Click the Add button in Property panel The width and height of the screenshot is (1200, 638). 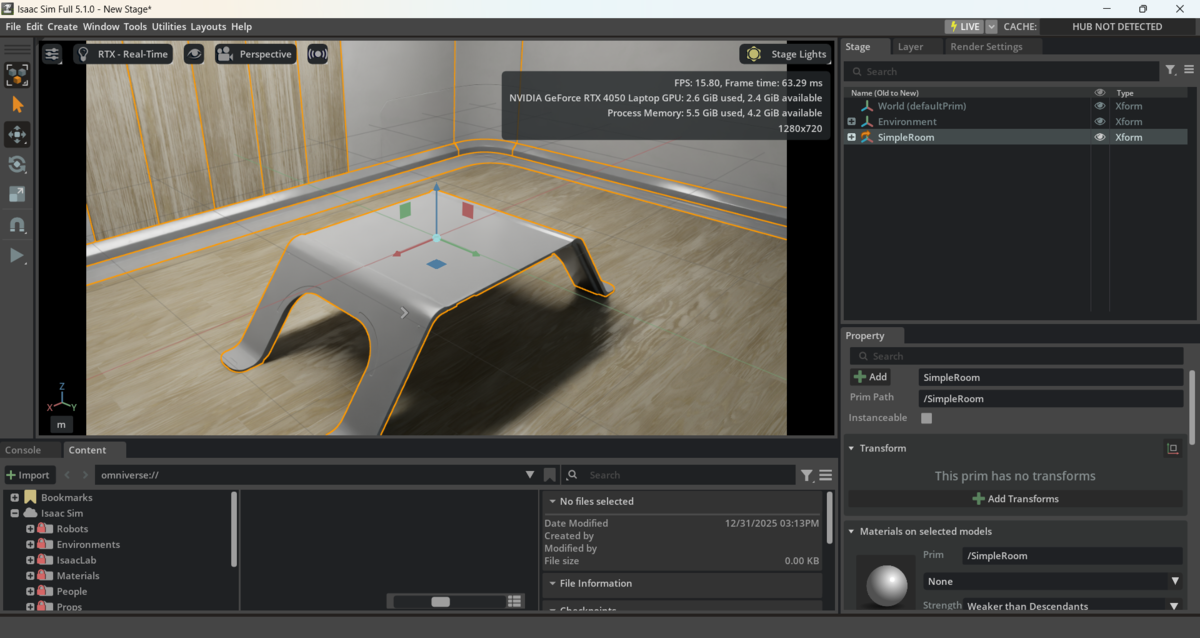coord(870,377)
